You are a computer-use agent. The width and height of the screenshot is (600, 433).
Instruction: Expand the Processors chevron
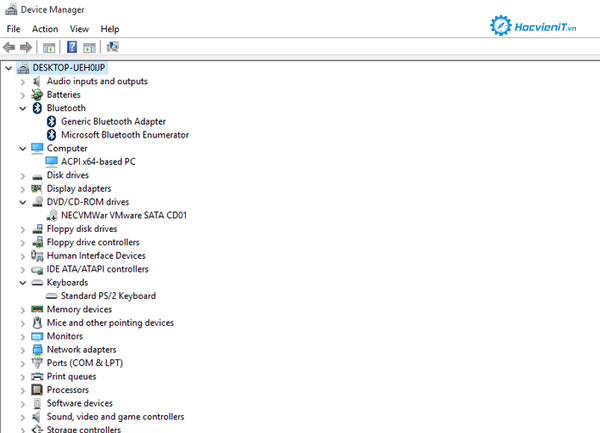(23, 391)
